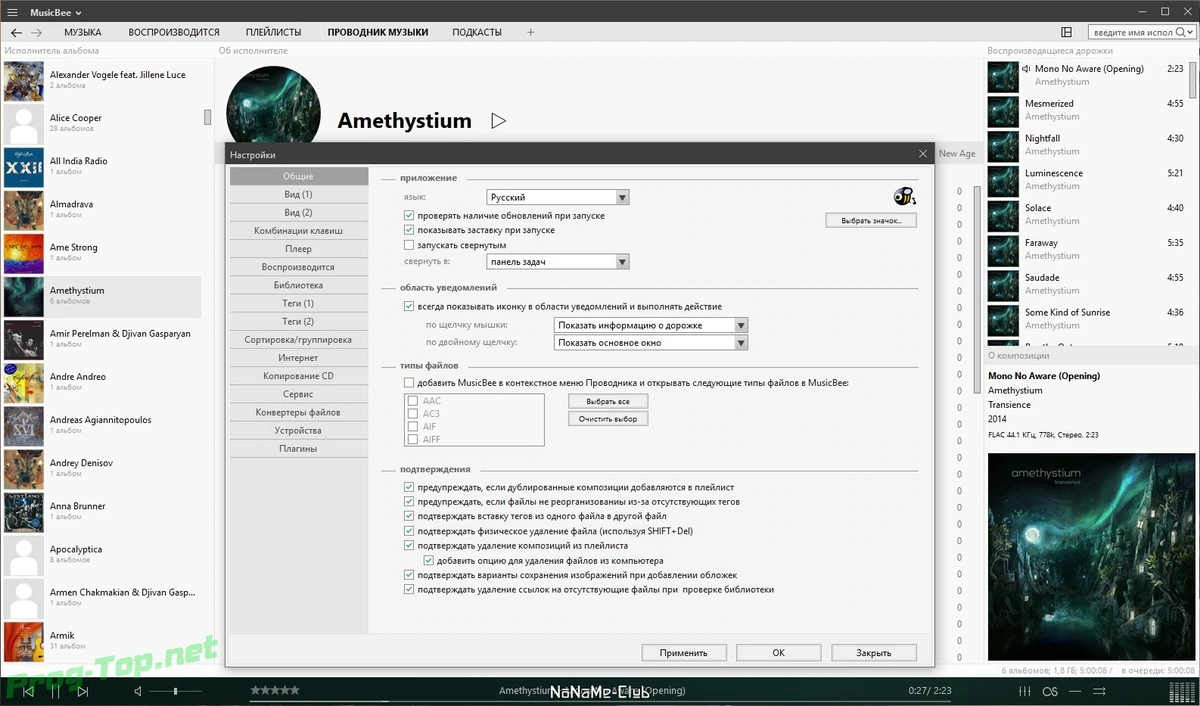Toggle 'добавить опцию для удаления файлов из компьютера'
The image size is (1200, 706).
pos(428,561)
